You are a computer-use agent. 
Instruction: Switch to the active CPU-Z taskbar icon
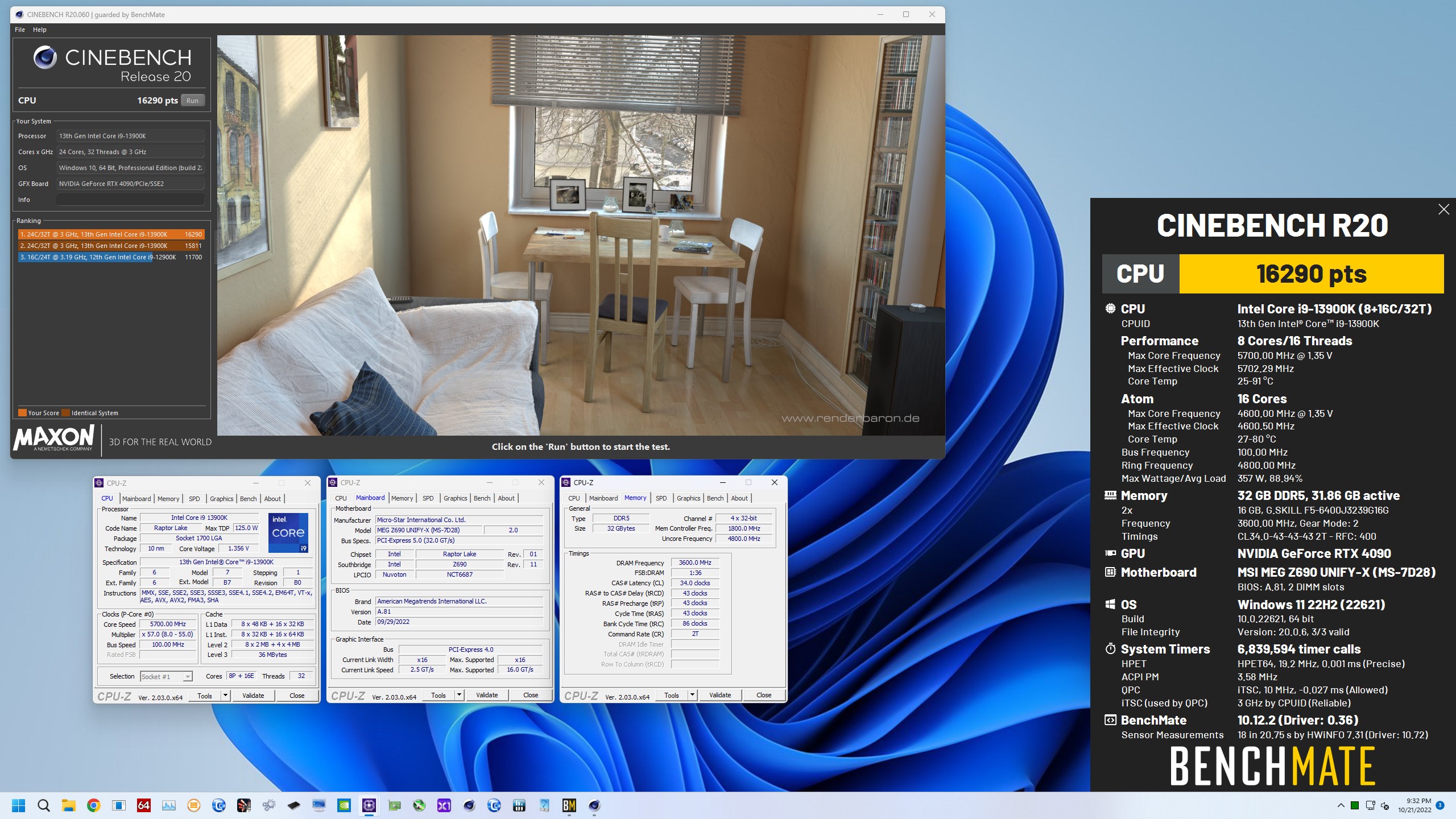[369, 805]
